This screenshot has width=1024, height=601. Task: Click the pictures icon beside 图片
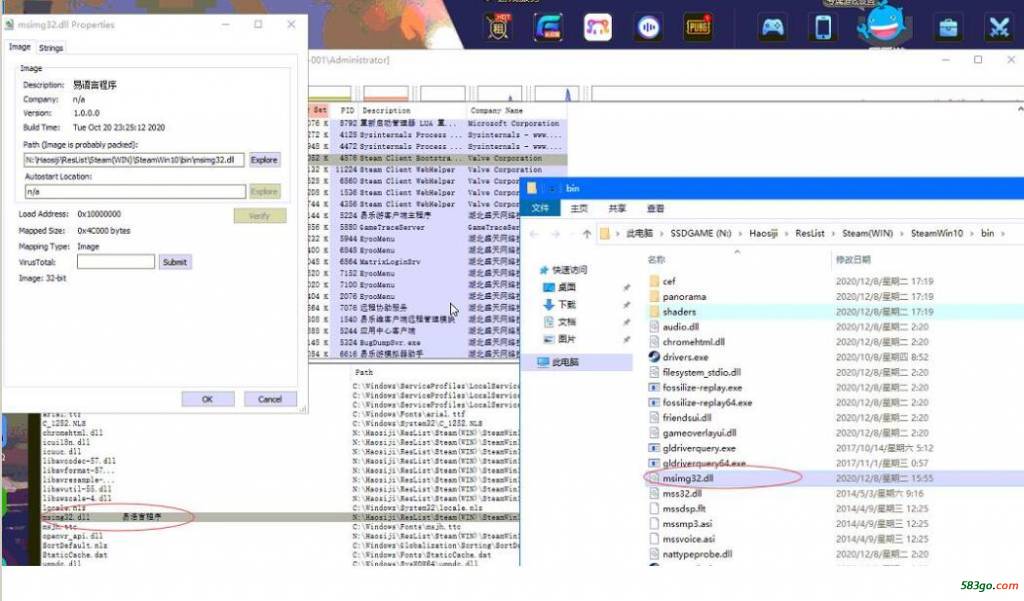click(549, 339)
